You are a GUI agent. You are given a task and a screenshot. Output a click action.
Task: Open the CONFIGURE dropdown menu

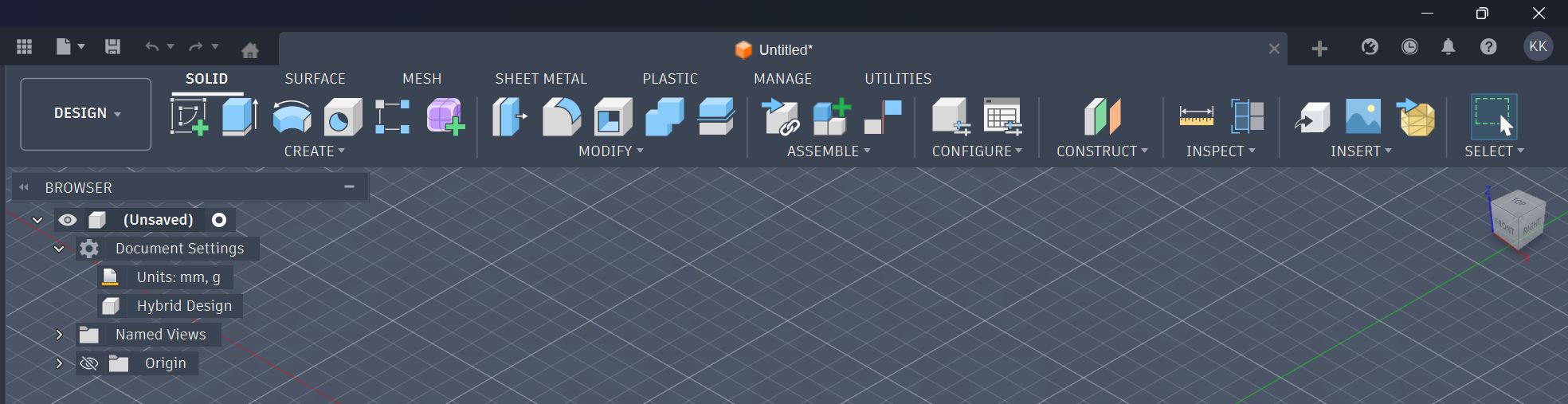(977, 151)
